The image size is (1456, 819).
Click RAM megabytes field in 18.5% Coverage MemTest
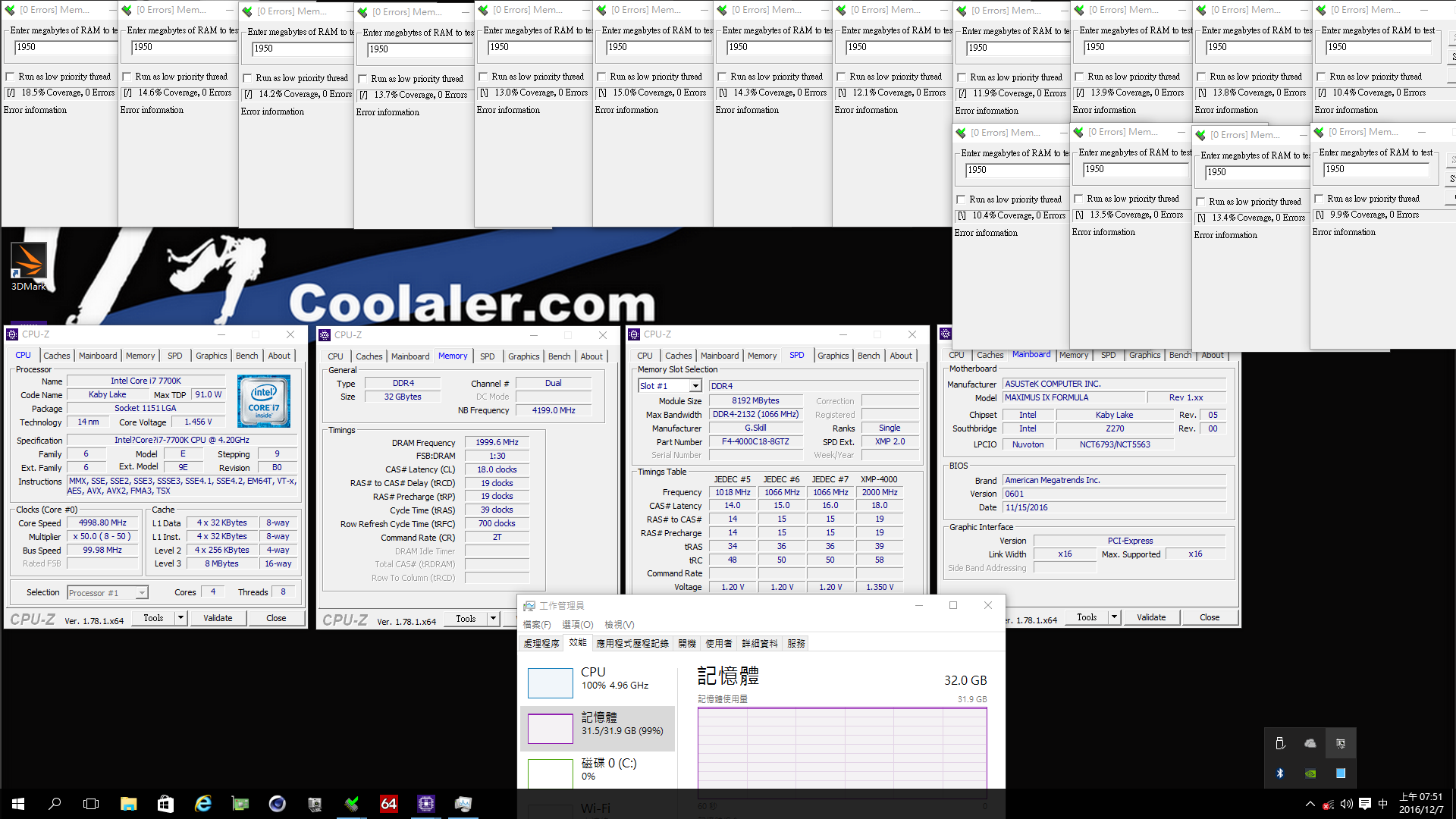(x=65, y=47)
